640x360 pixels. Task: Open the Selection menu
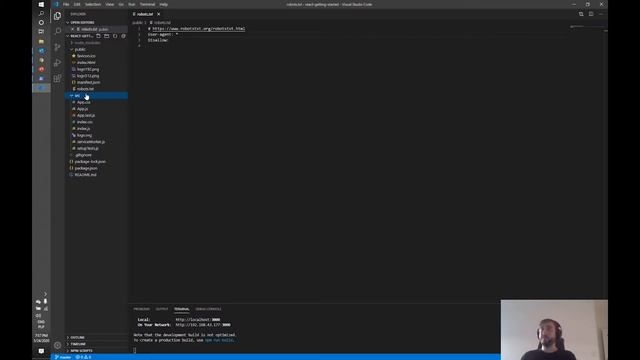[93, 4]
